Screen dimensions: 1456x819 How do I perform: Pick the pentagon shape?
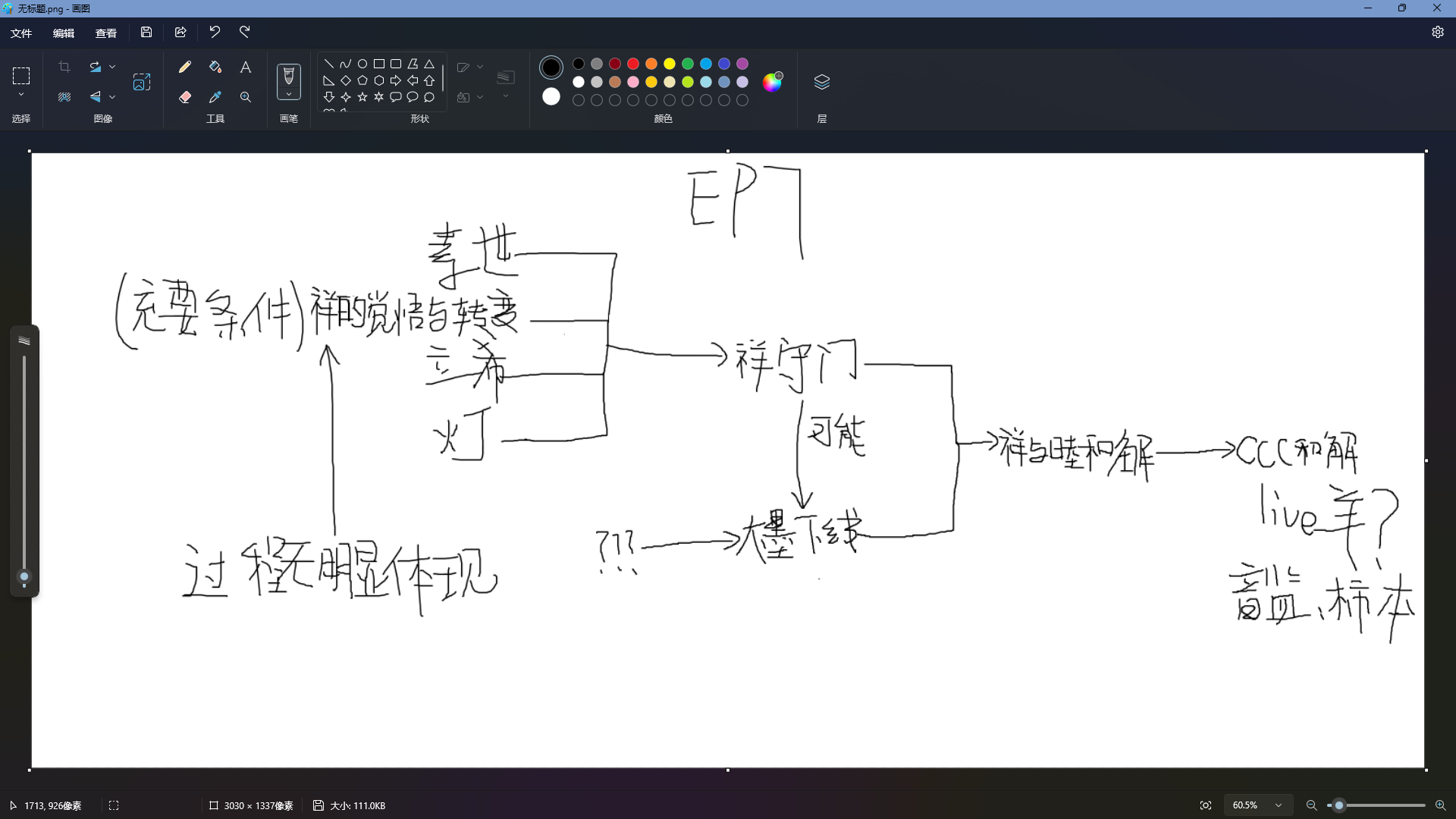point(362,80)
